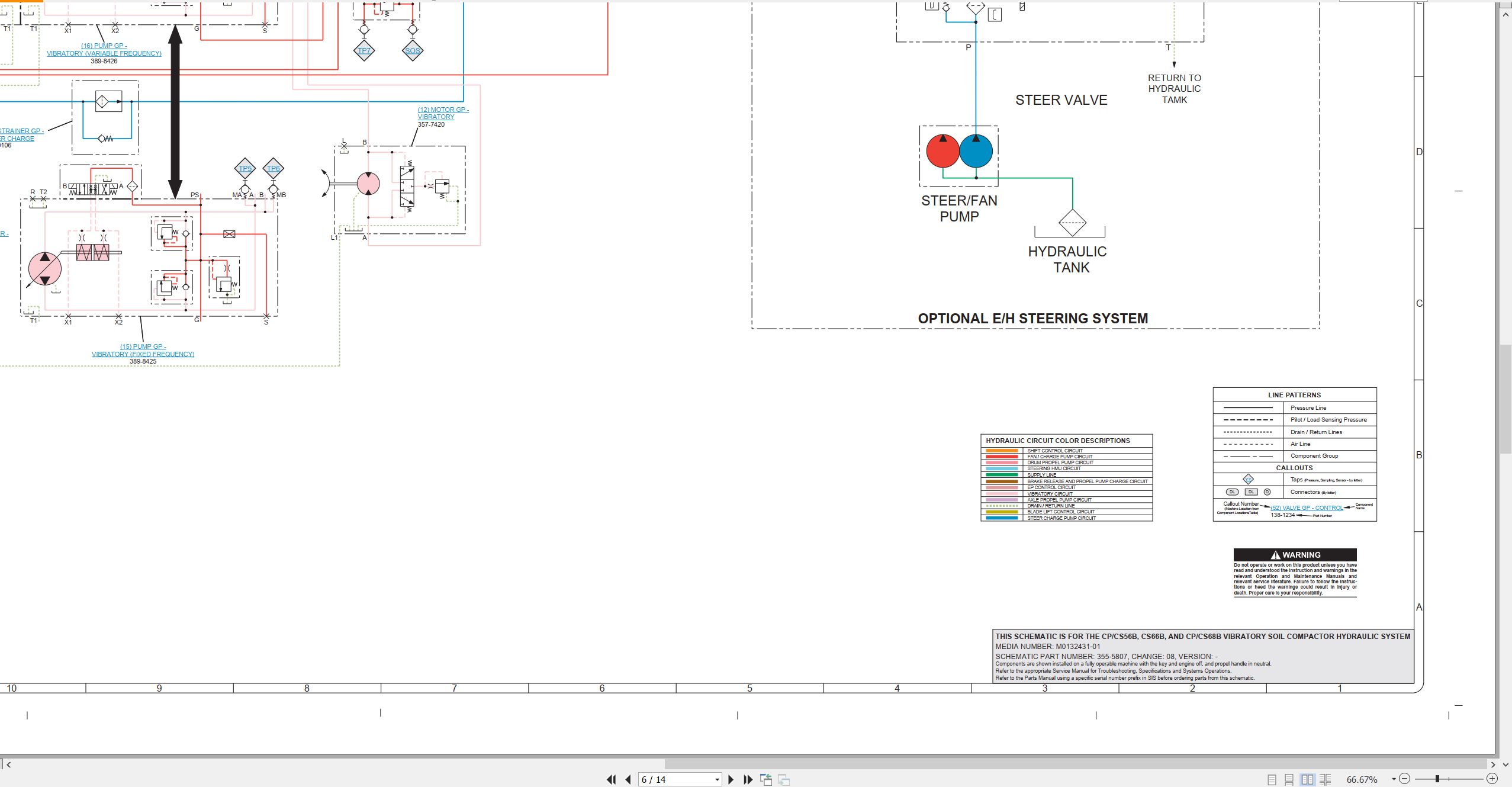
Task: Click the Pilot / Load Sensing Pressure legend entry
Action: [1295, 420]
